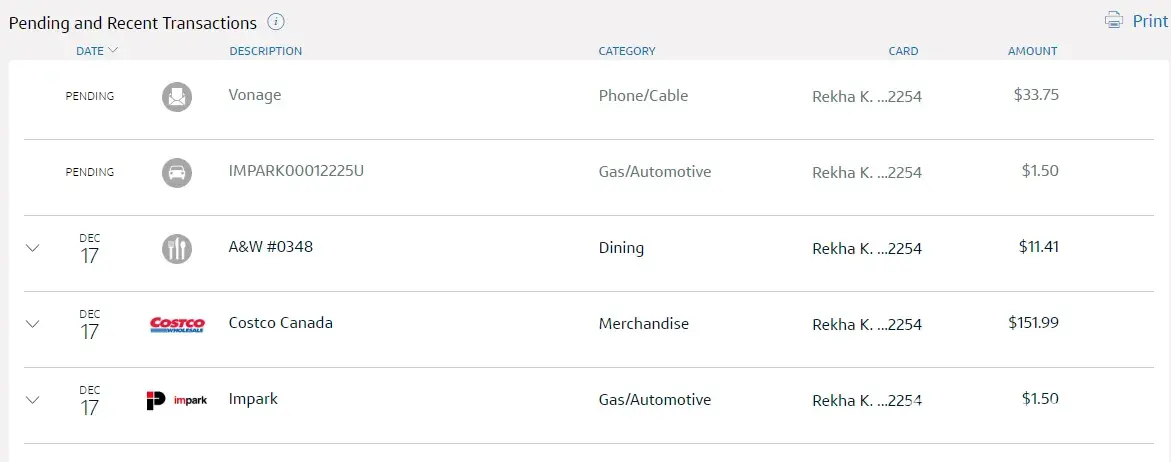The height and width of the screenshot is (462, 1171).
Task: Select the $151.99 Costco amount
Action: pyautogui.click(x=1033, y=323)
